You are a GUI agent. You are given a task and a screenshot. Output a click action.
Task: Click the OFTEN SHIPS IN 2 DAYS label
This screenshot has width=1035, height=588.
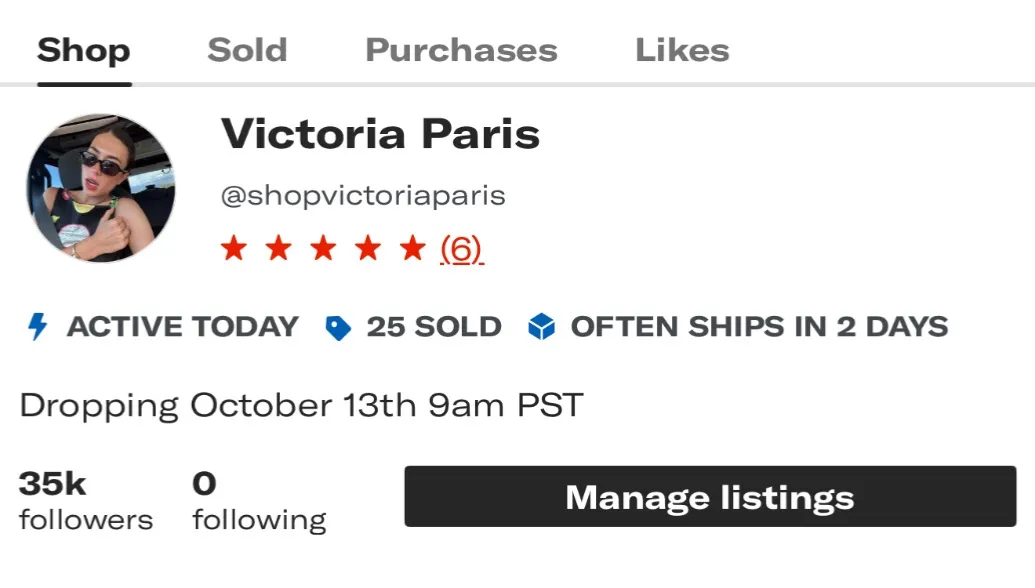coord(759,327)
